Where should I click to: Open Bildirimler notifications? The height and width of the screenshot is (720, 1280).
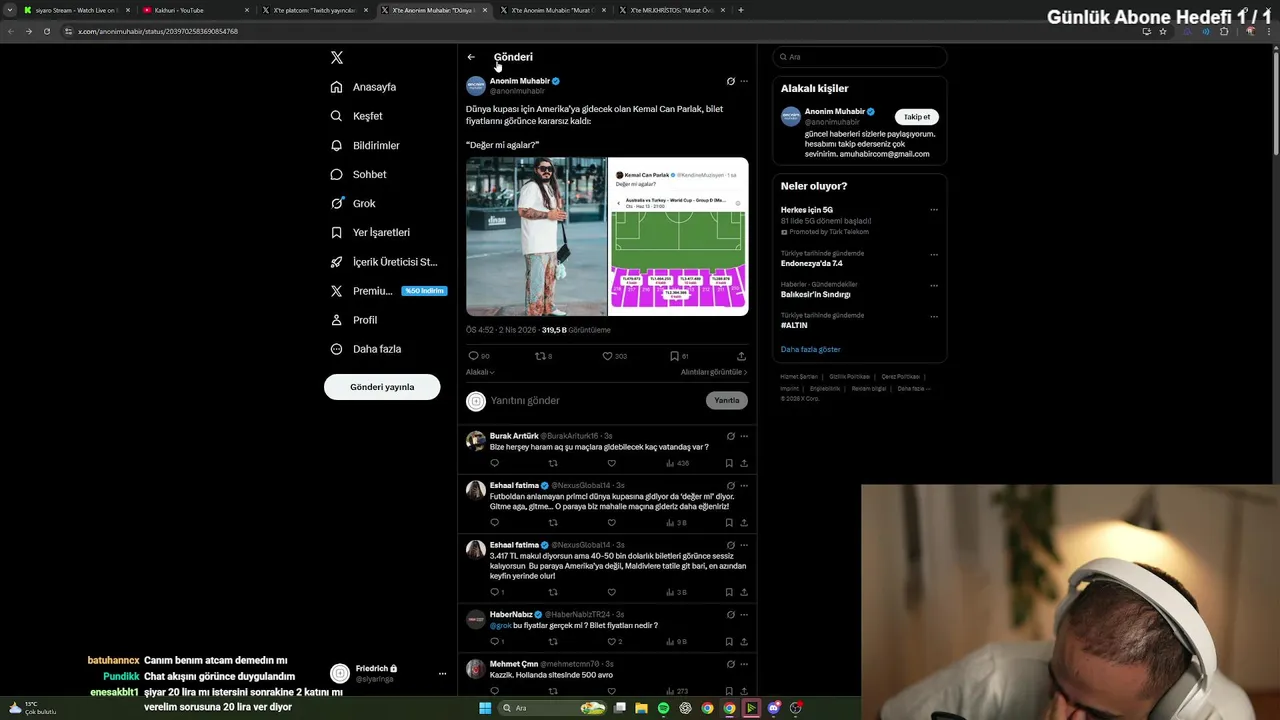[x=365, y=145]
